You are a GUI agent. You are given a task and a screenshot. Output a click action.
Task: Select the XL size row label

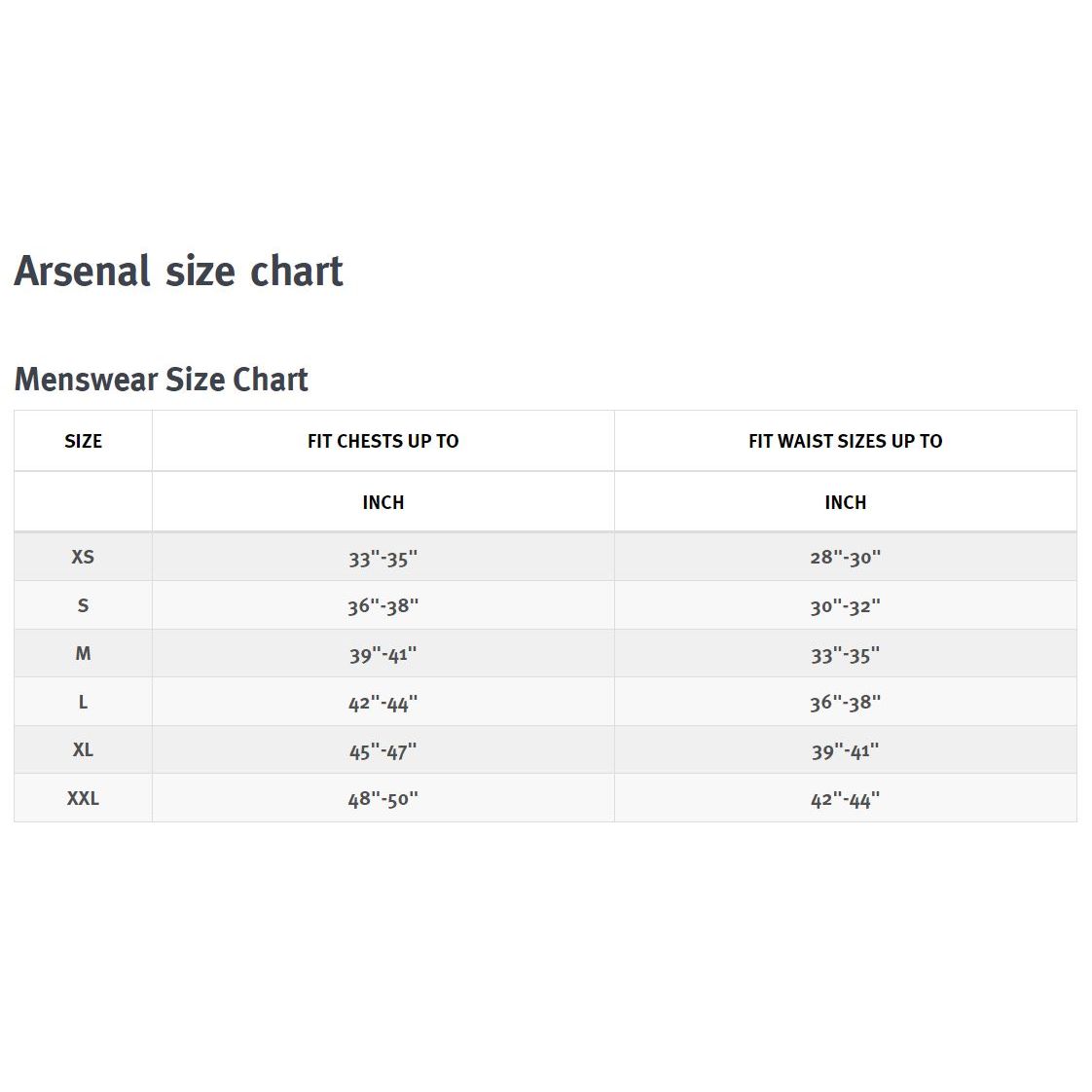83,749
